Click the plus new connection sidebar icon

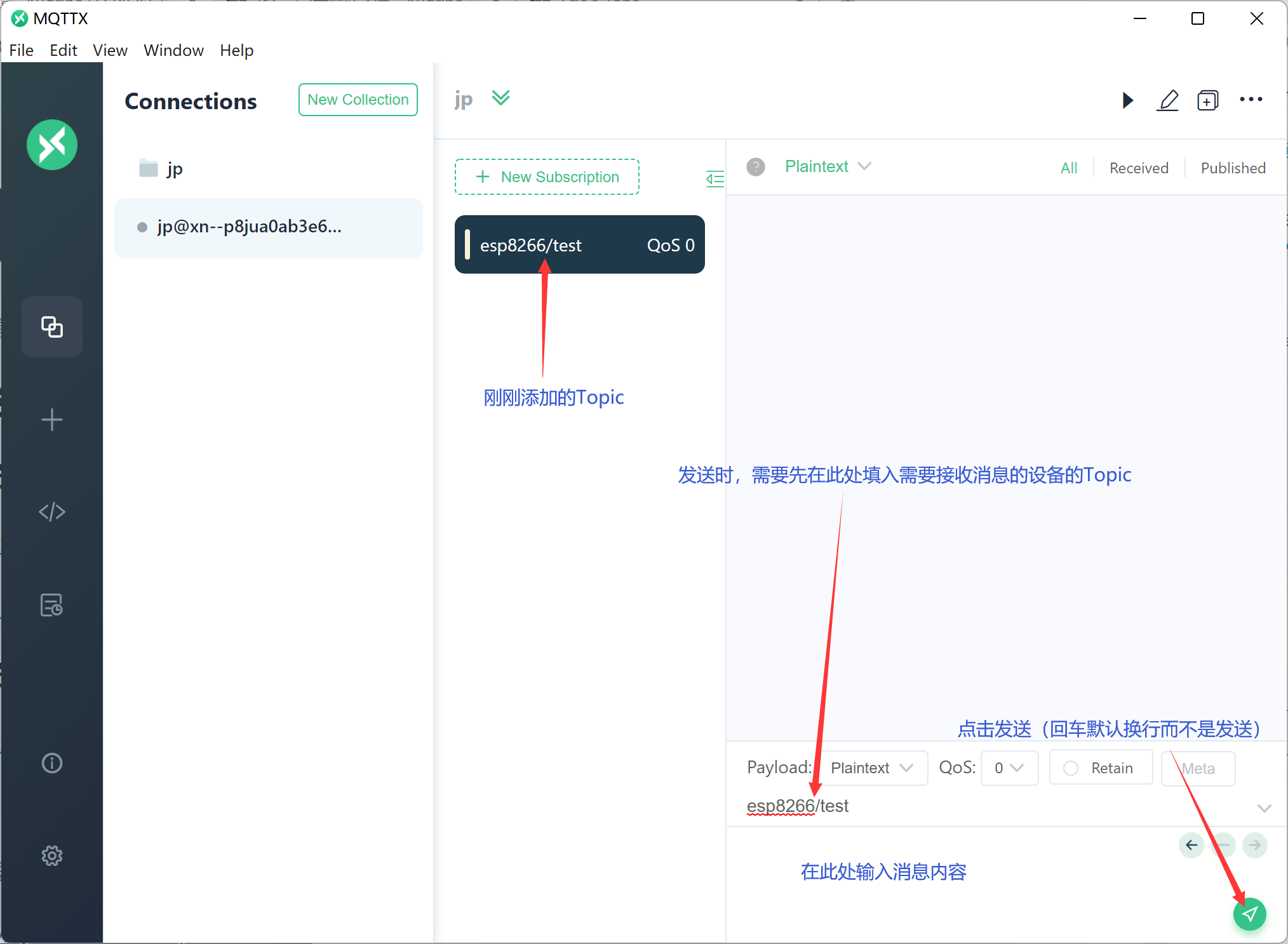51,420
